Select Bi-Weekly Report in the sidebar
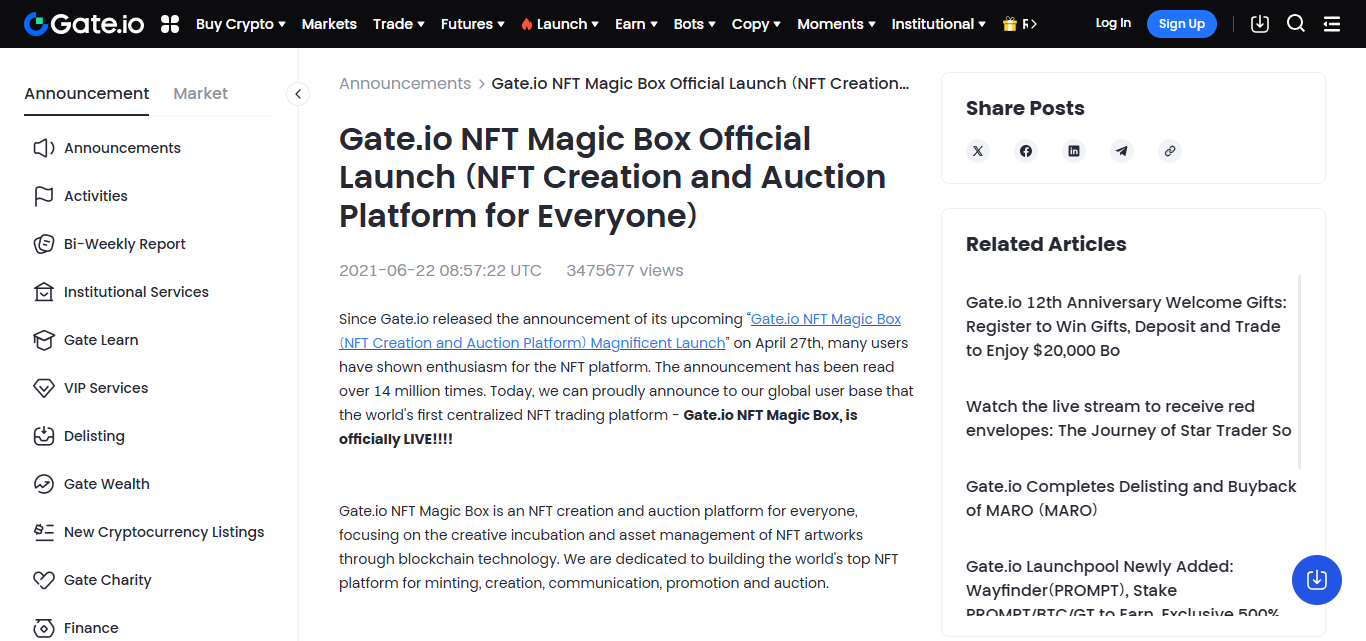The width and height of the screenshot is (1366, 641). [125, 244]
